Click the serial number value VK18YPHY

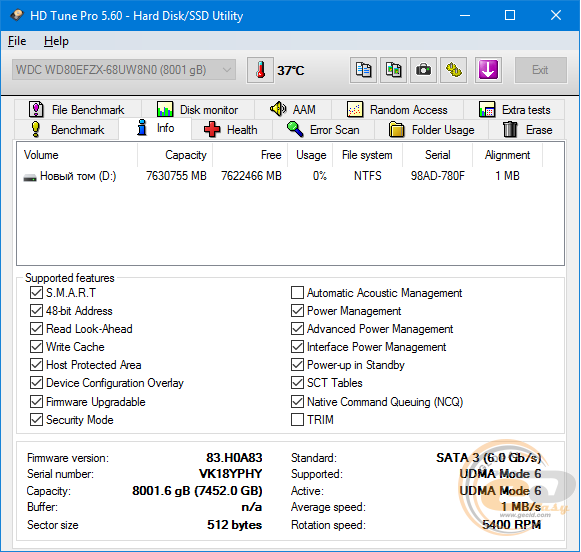(230, 474)
